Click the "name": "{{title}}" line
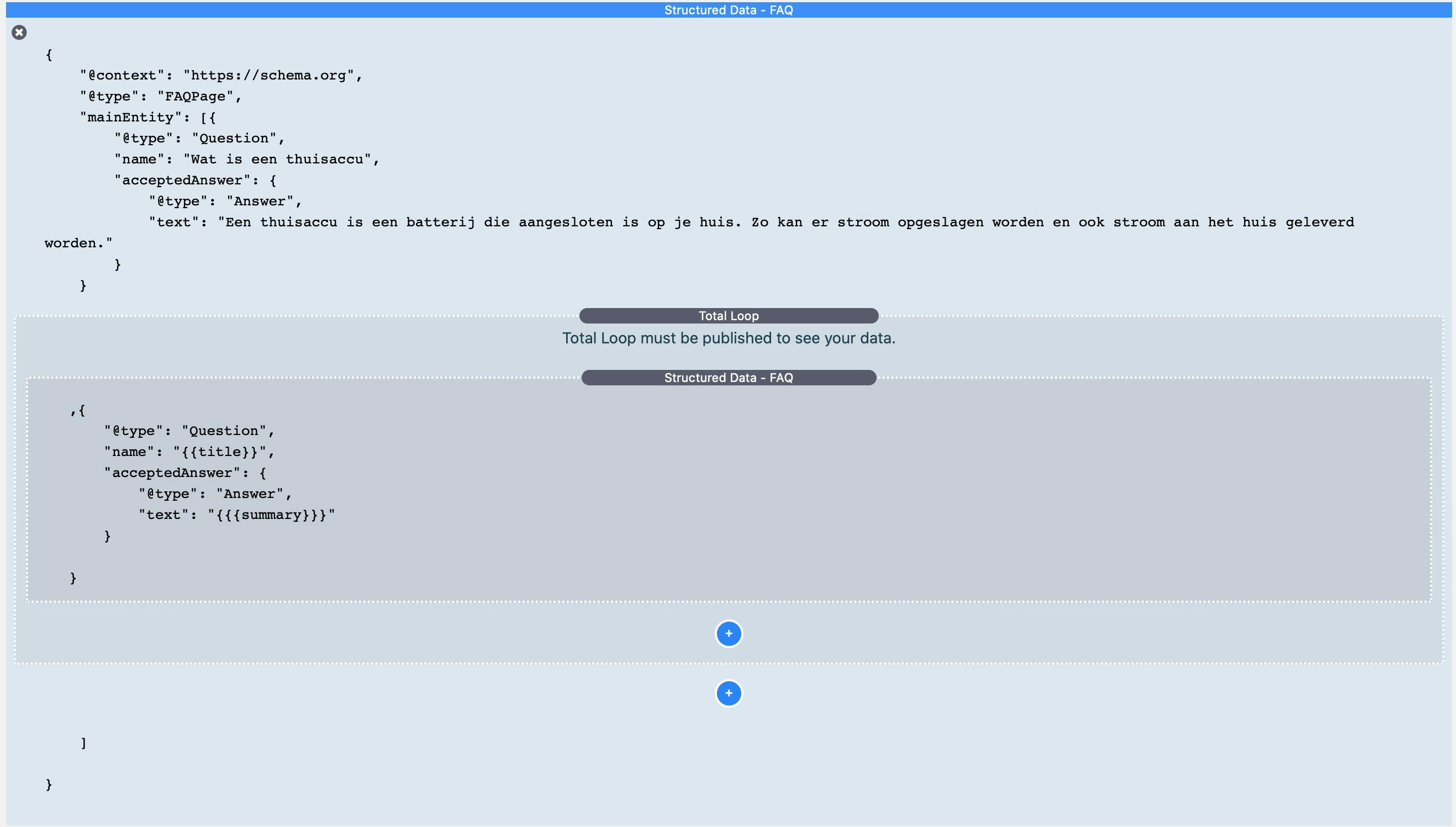This screenshot has height=827, width=1456. pos(190,452)
